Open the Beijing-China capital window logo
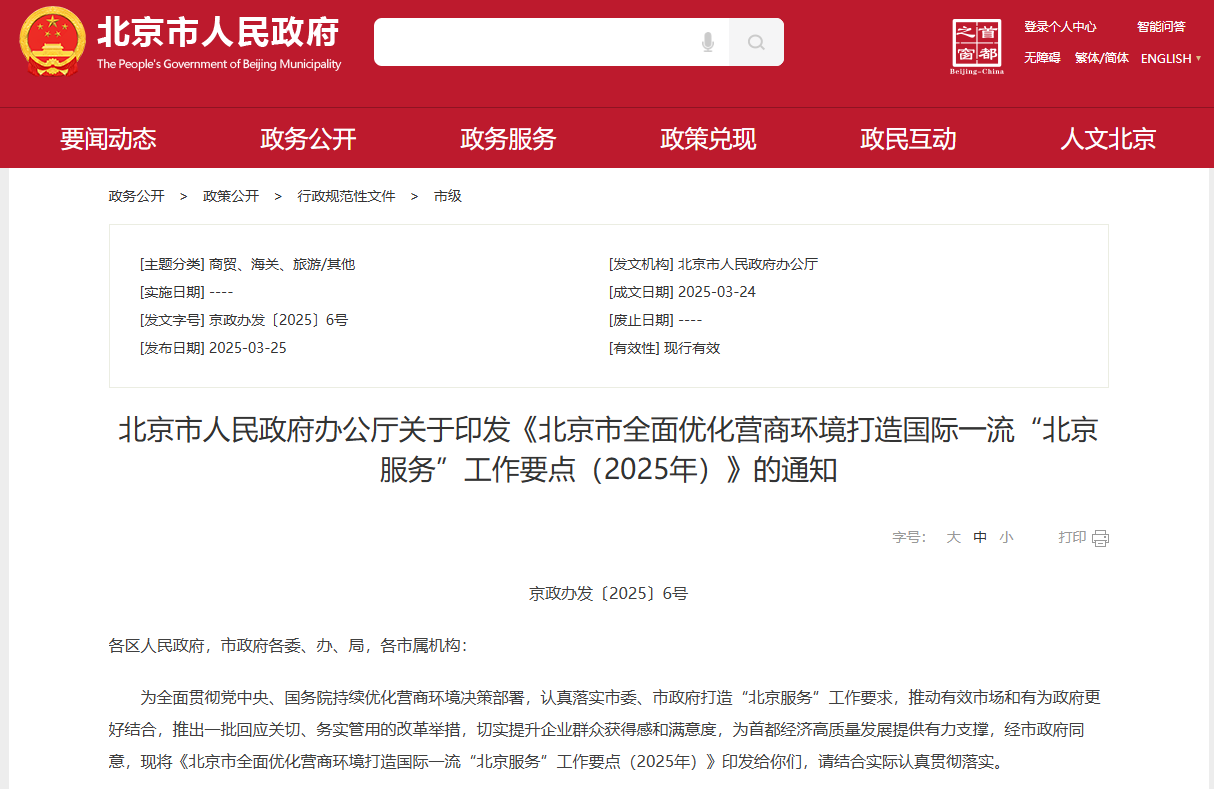The image size is (1214, 789). (976, 46)
